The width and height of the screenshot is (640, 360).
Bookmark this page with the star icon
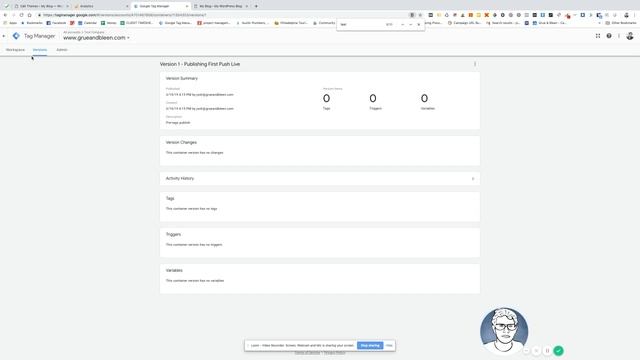pyautogui.click(x=420, y=15)
